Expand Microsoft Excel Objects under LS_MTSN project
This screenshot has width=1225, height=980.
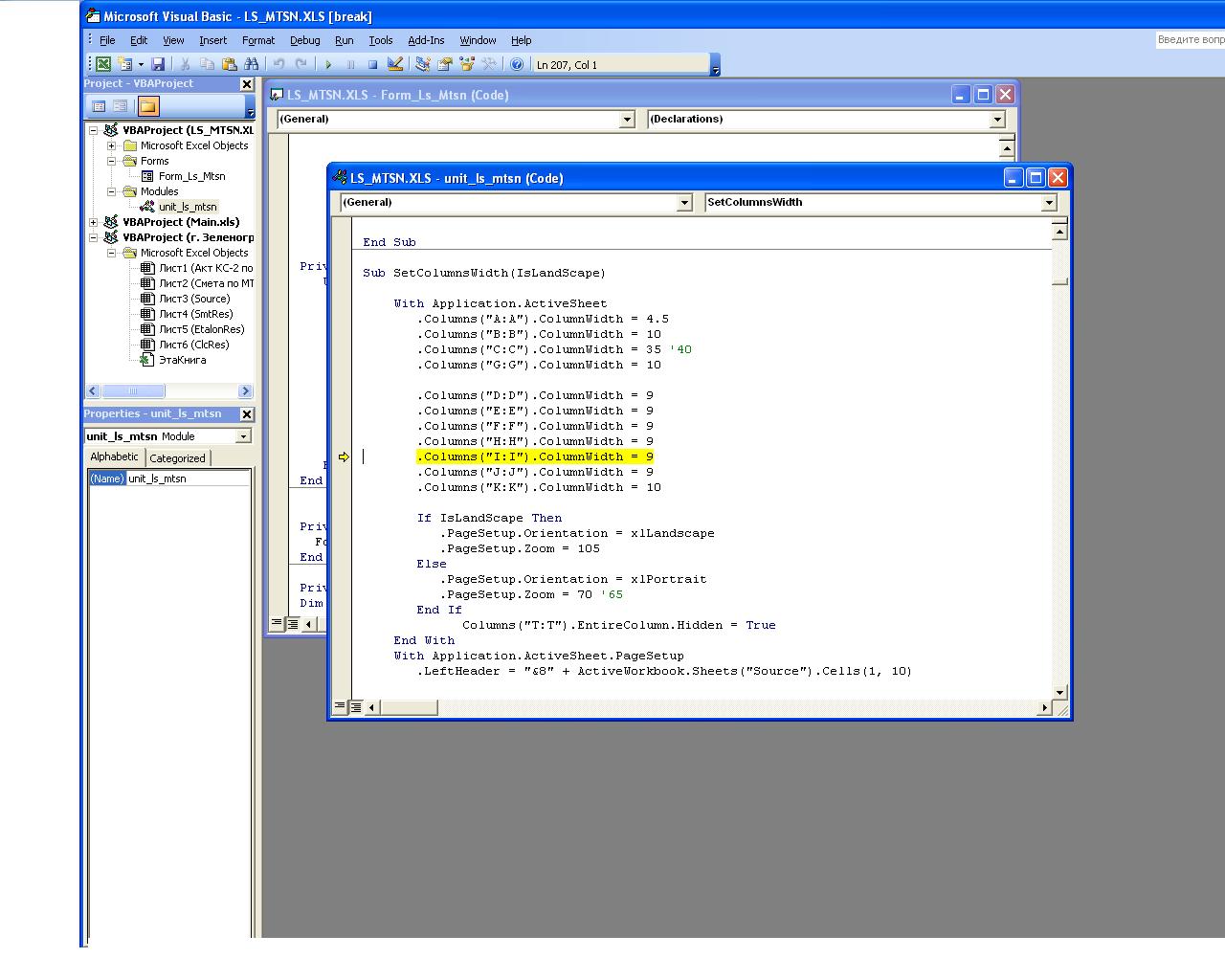[111, 145]
